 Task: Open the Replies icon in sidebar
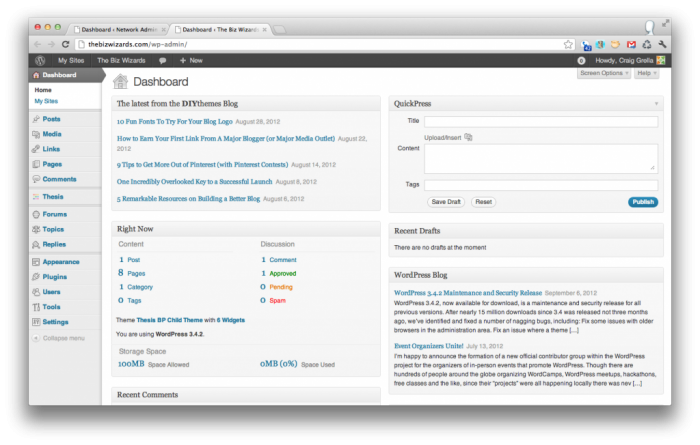pyautogui.click(x=36, y=244)
